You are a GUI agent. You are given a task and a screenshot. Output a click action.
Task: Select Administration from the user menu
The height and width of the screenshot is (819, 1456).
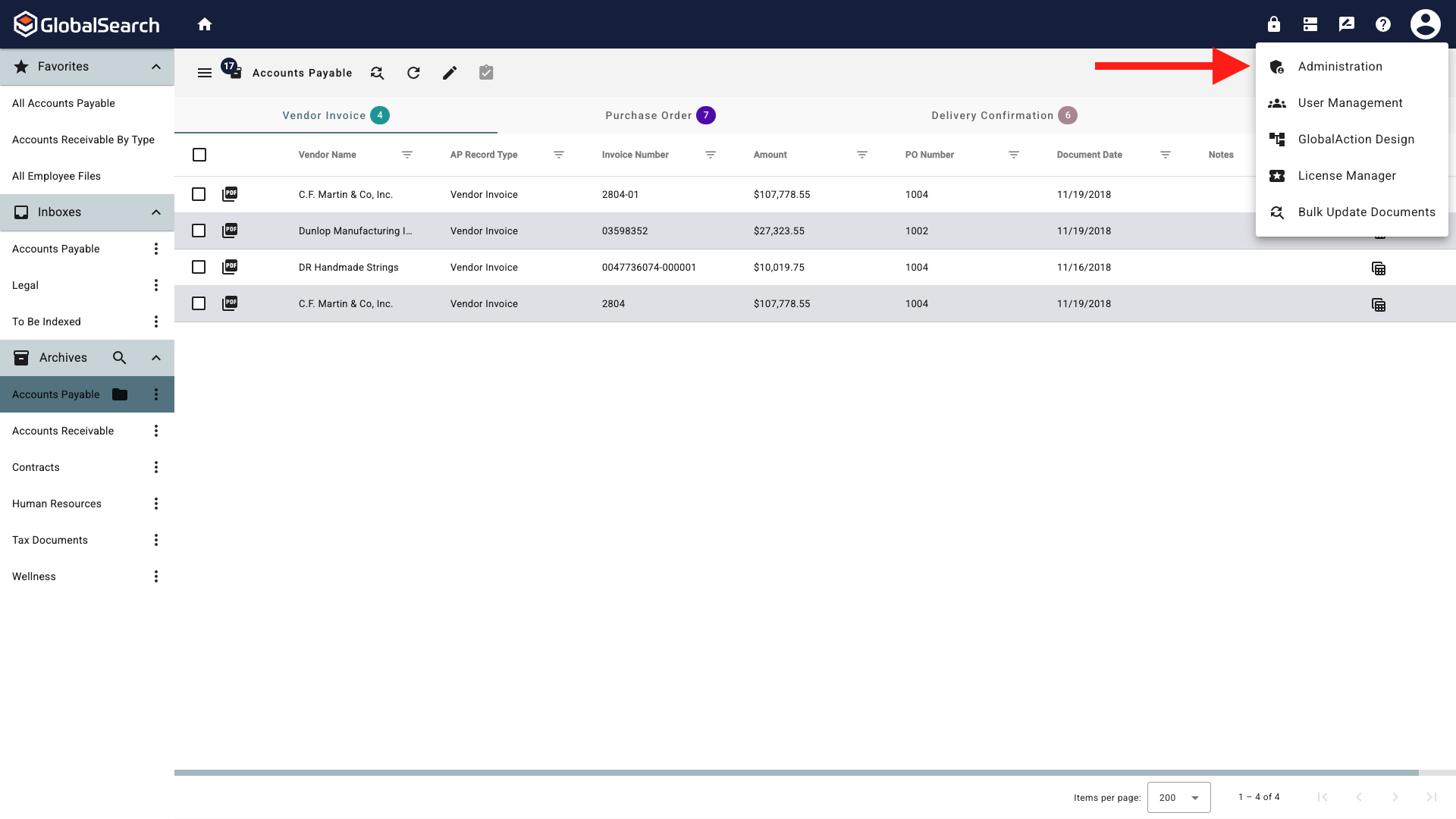(1339, 67)
